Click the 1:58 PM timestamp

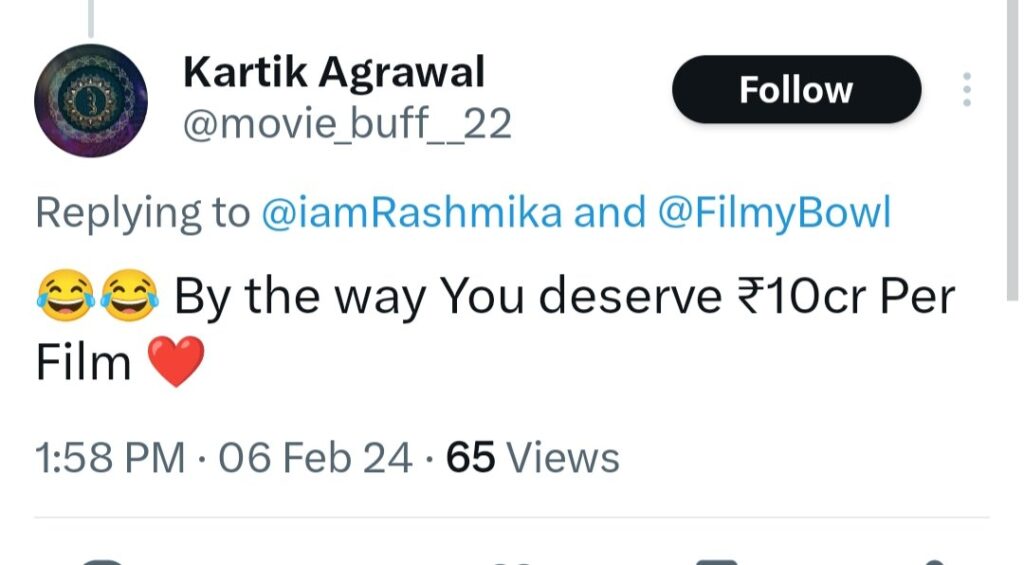point(110,458)
